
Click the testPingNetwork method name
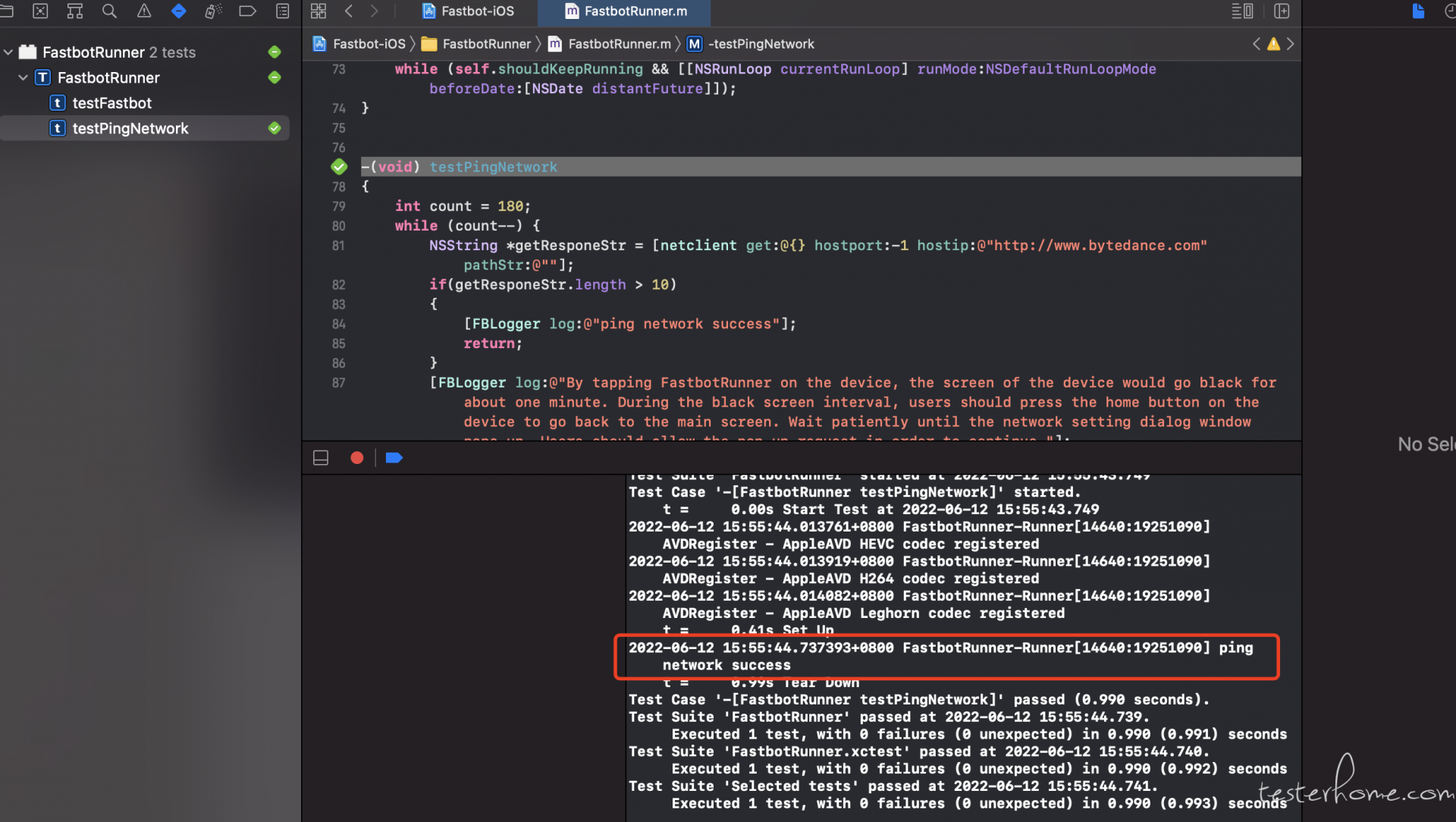494,167
